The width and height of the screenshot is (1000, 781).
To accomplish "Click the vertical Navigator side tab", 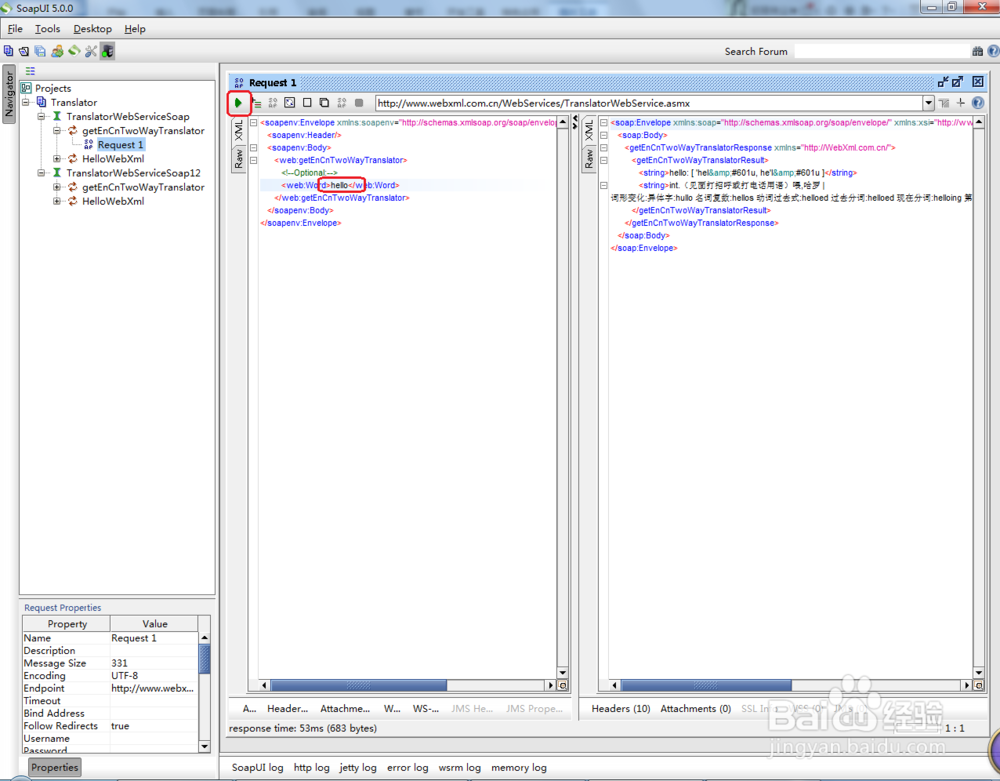I will click(9, 94).
